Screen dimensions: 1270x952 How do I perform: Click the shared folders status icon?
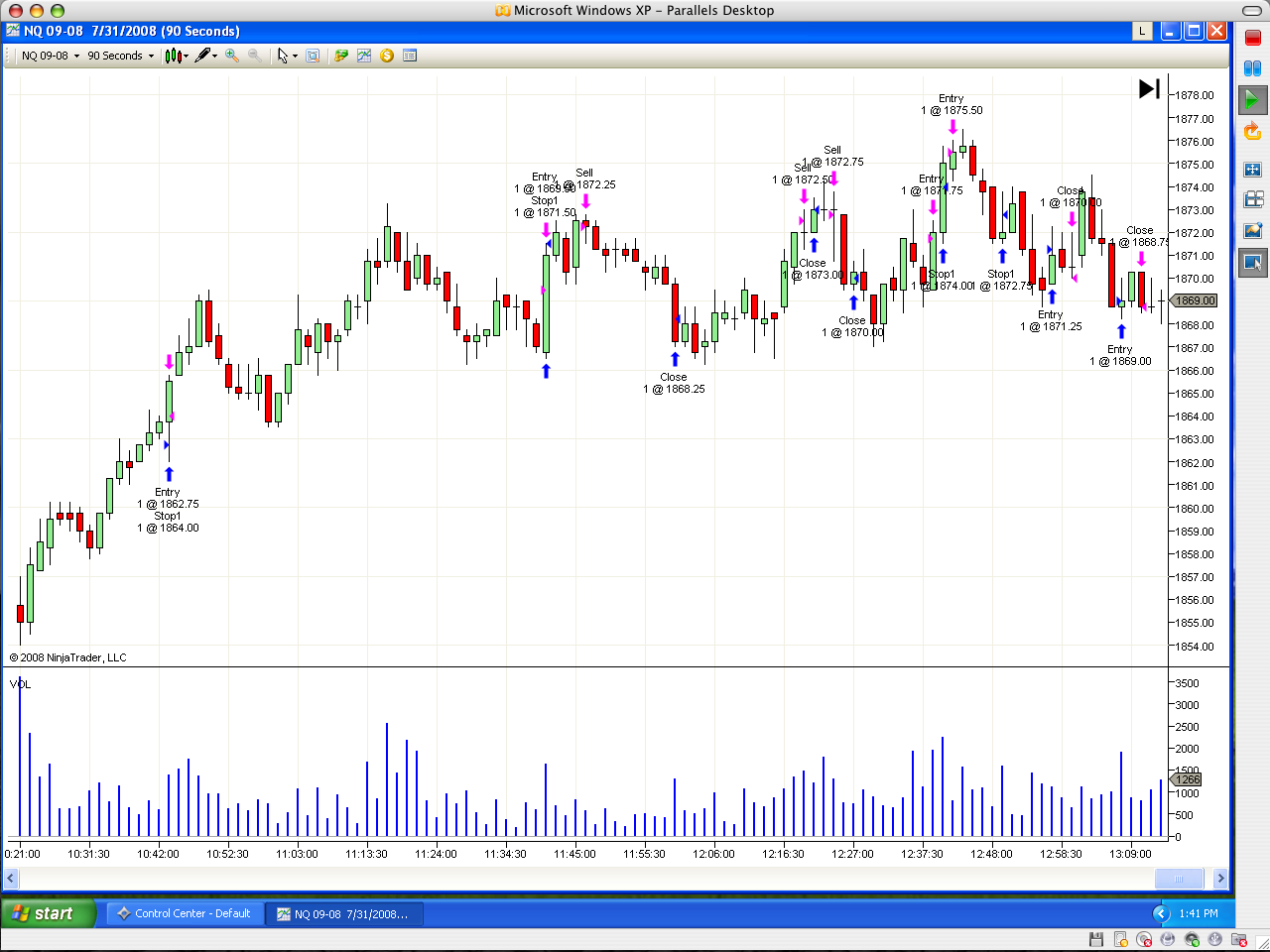click(1239, 939)
